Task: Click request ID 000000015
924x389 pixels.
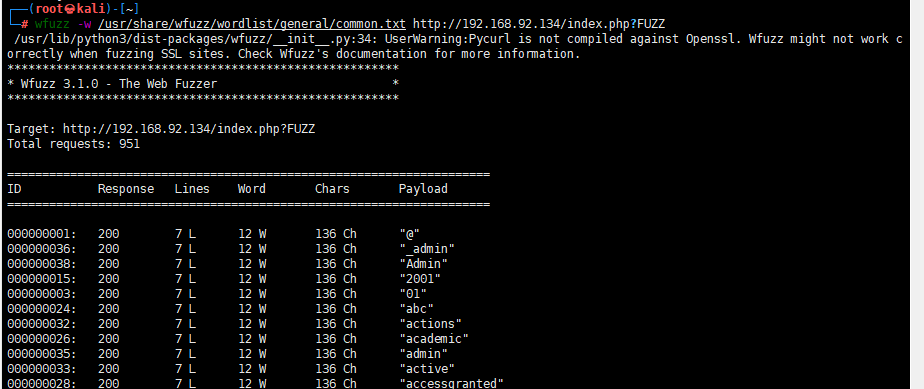Action: click(x=42, y=279)
